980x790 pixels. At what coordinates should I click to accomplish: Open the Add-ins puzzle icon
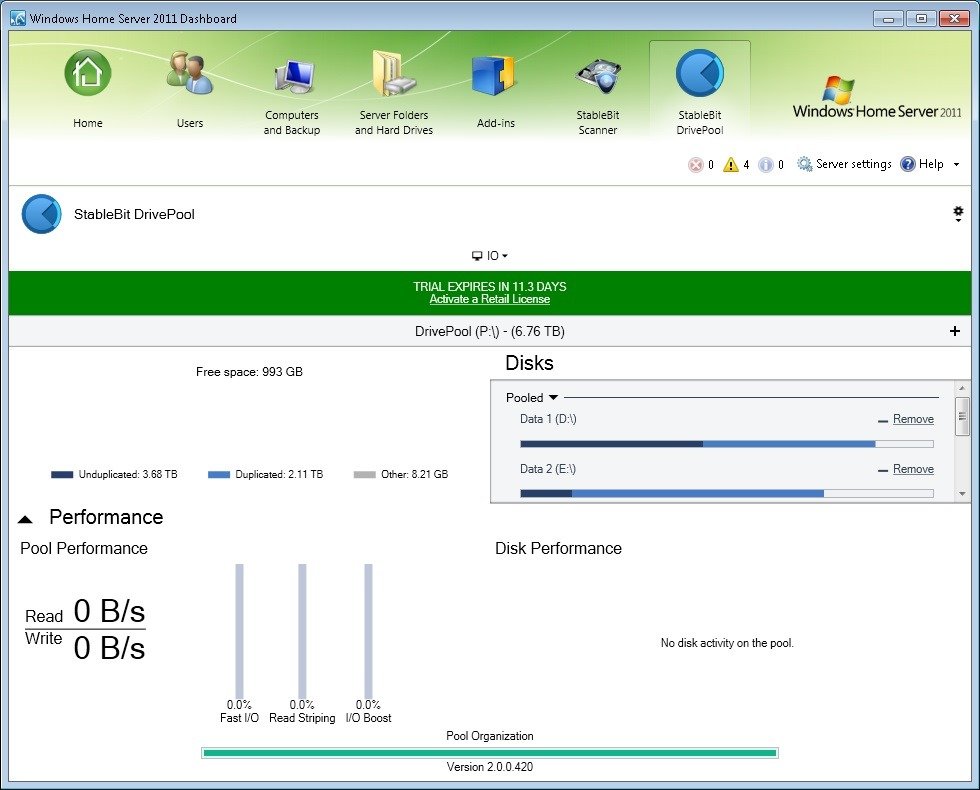(494, 75)
